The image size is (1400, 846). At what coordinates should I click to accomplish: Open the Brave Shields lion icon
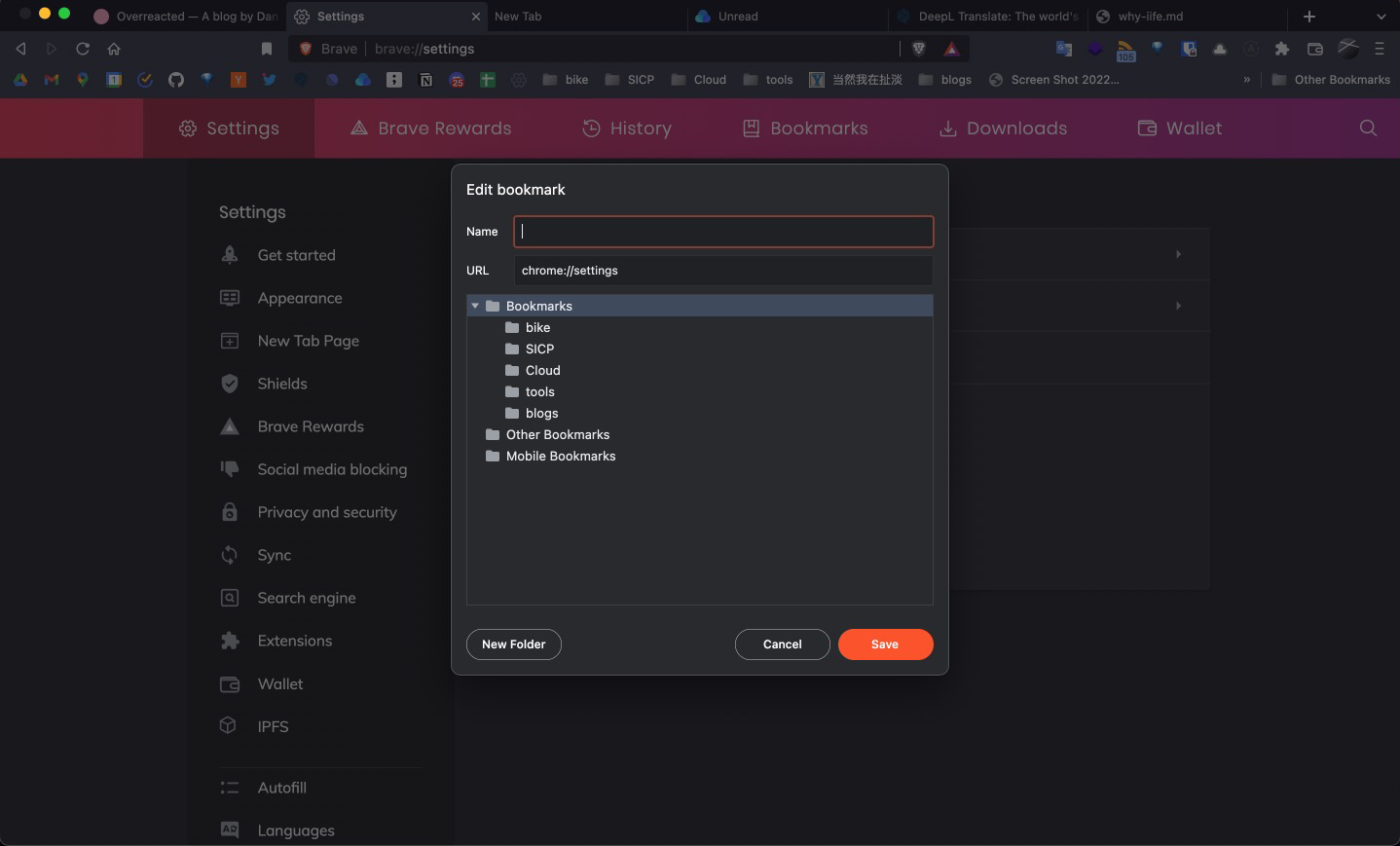pyautogui.click(x=918, y=49)
